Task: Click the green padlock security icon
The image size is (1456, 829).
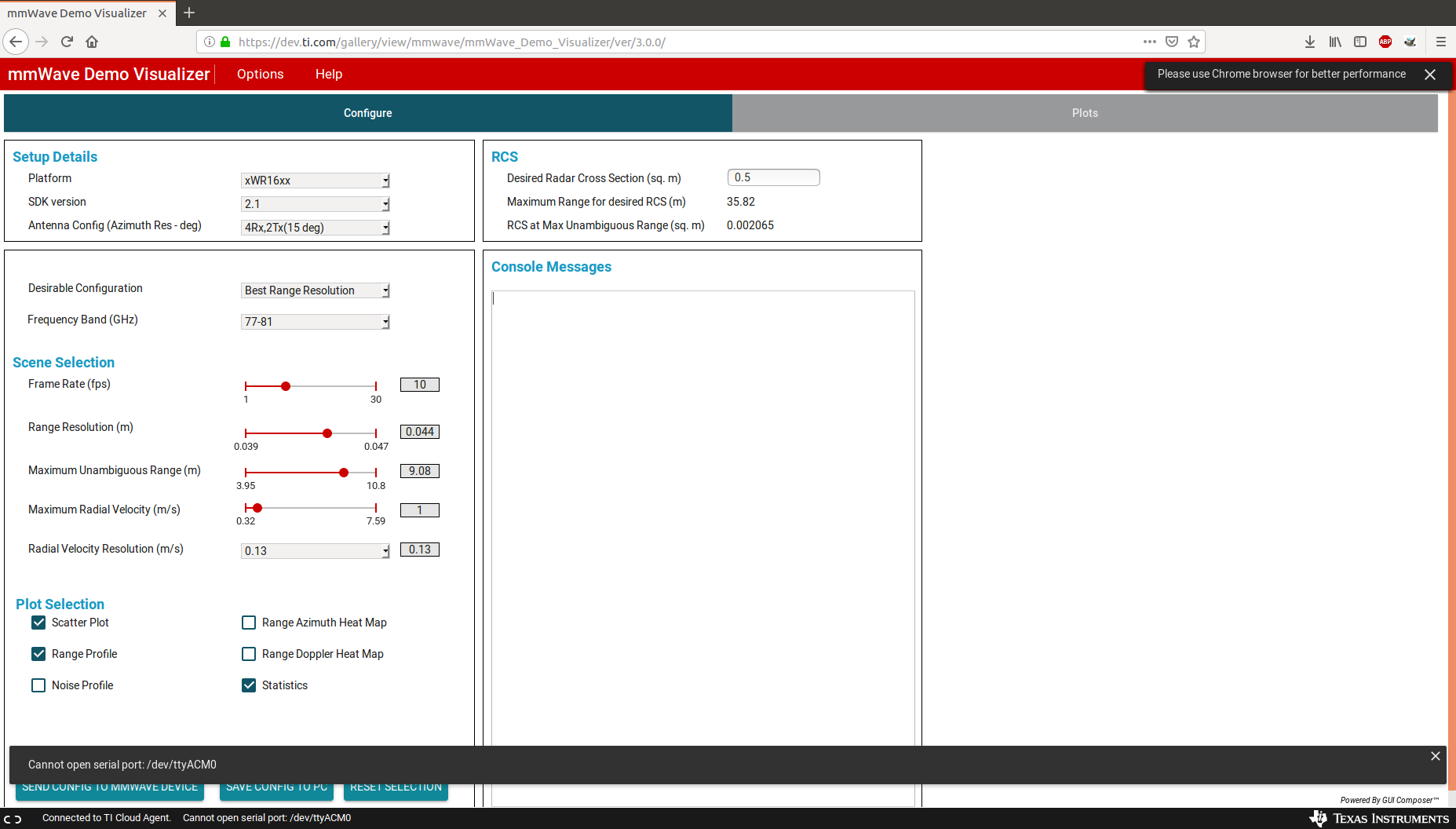Action: 225,42
